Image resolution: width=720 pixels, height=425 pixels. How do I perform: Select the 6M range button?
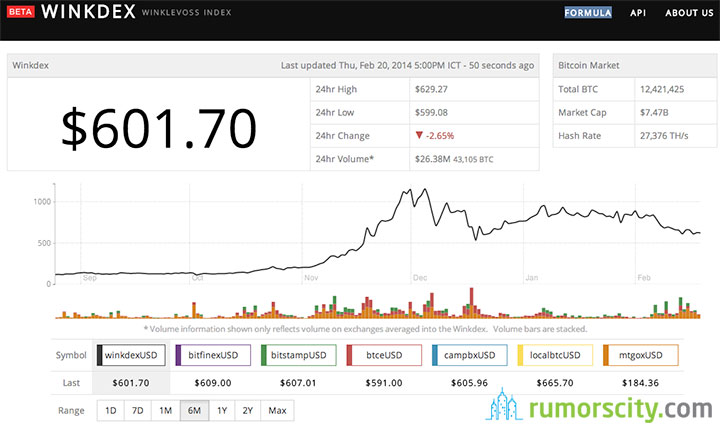click(x=194, y=410)
